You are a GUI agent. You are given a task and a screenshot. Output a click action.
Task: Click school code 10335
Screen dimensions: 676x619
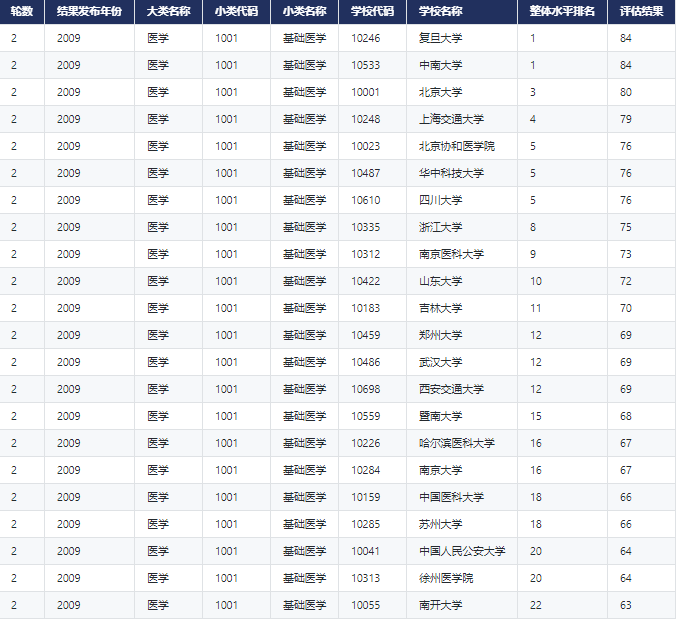(x=366, y=227)
